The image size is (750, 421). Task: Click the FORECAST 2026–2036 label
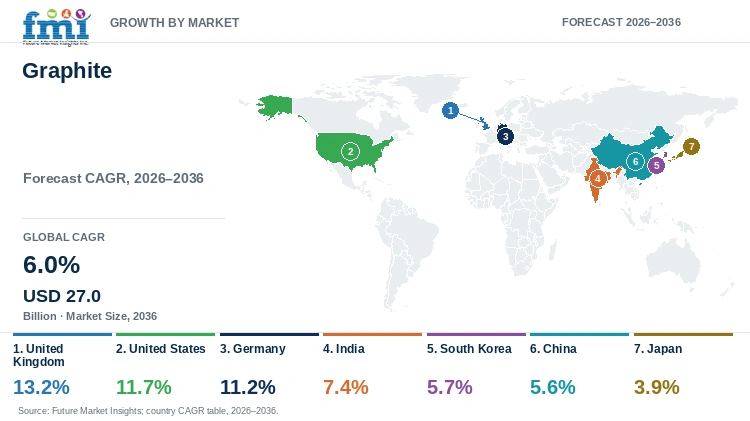(x=621, y=22)
